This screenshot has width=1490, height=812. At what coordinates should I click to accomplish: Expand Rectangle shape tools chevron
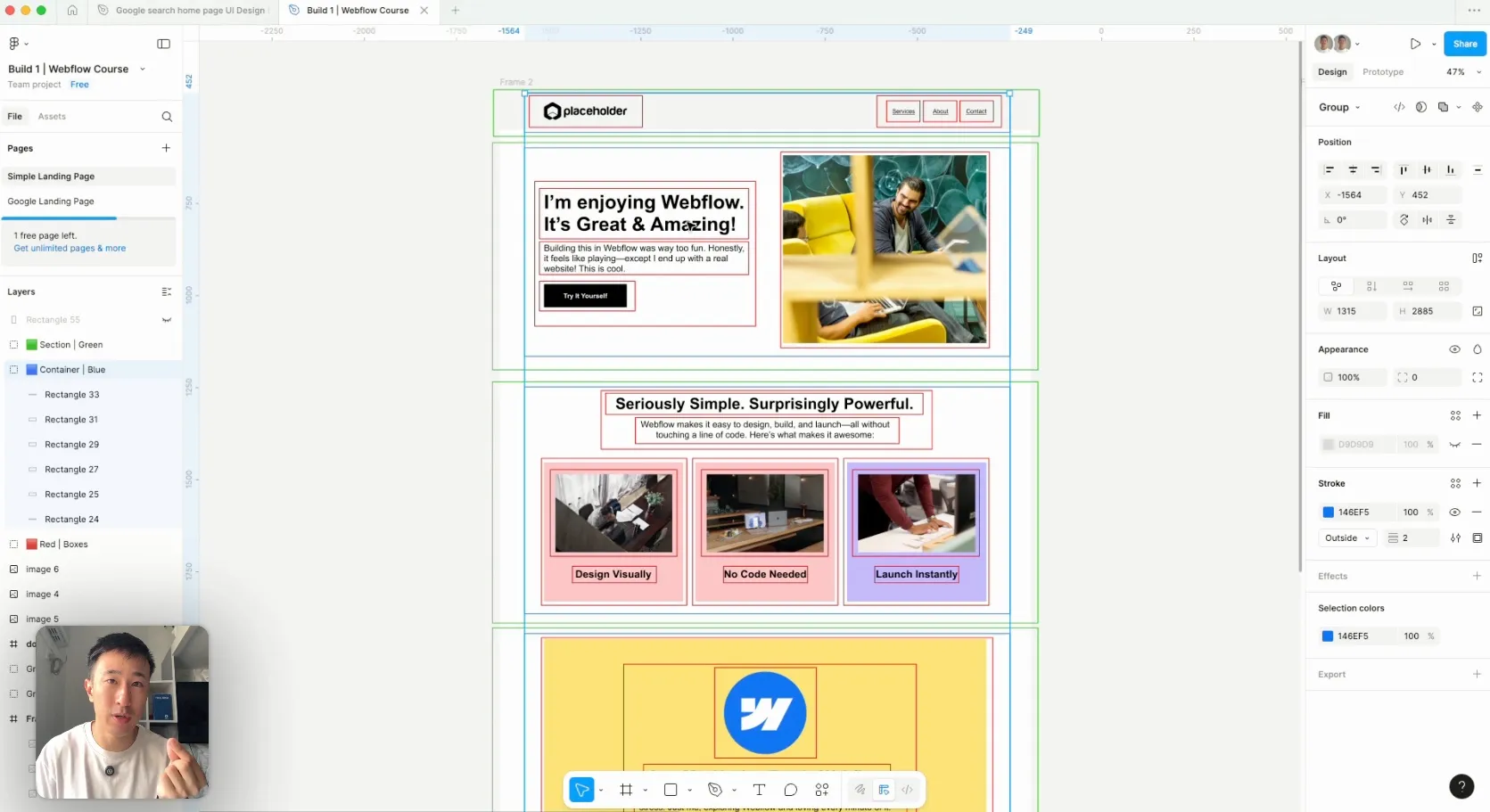[x=689, y=790]
